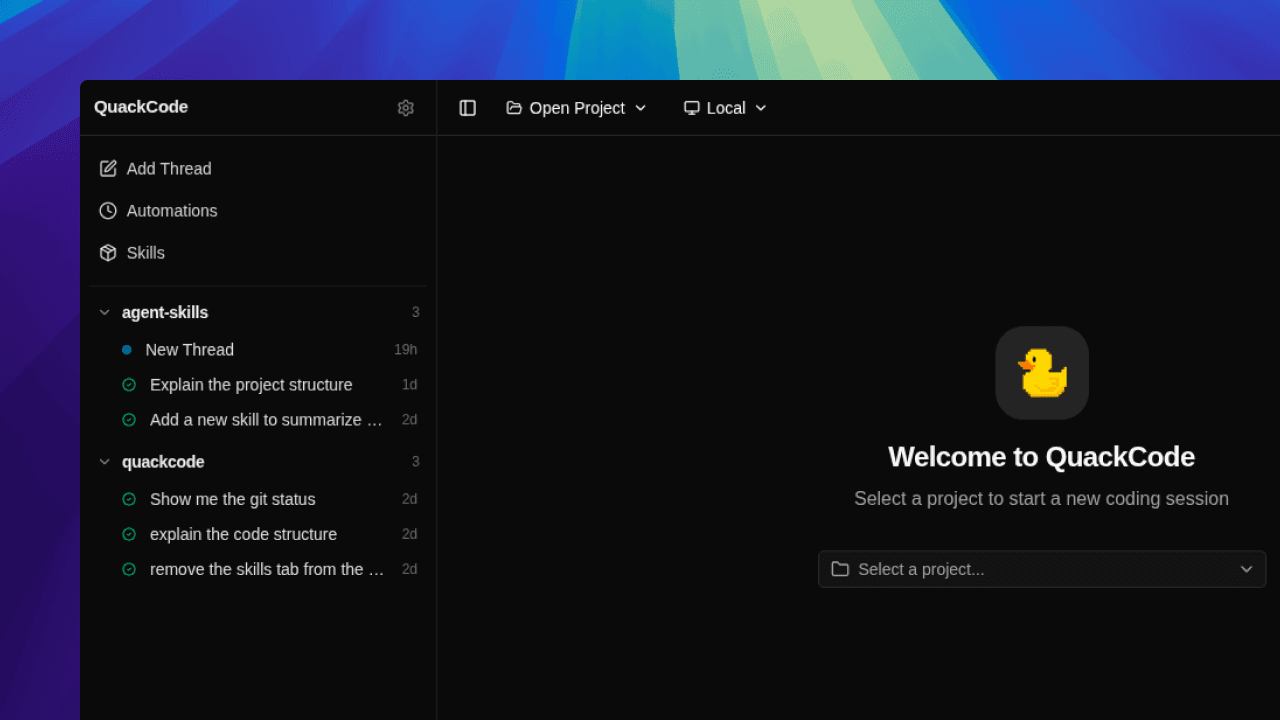Viewport: 1280px width, 720px height.
Task: Click the Add Thread pencil icon
Action: [108, 169]
